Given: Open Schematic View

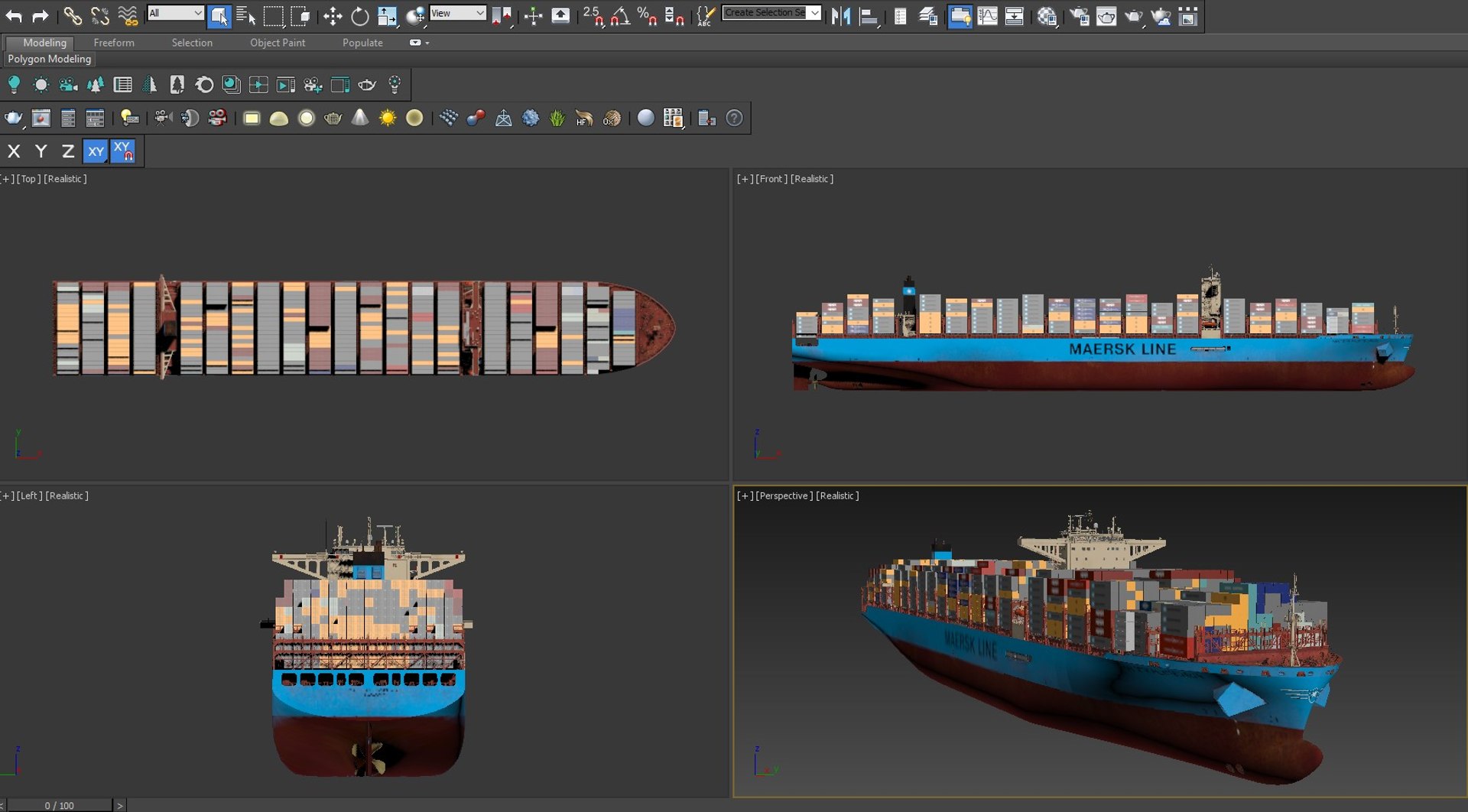Looking at the screenshot, I should pos(1015,16).
